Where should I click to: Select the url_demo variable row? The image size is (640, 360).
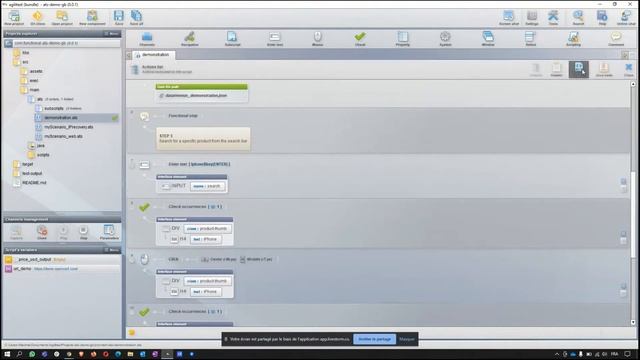62,269
